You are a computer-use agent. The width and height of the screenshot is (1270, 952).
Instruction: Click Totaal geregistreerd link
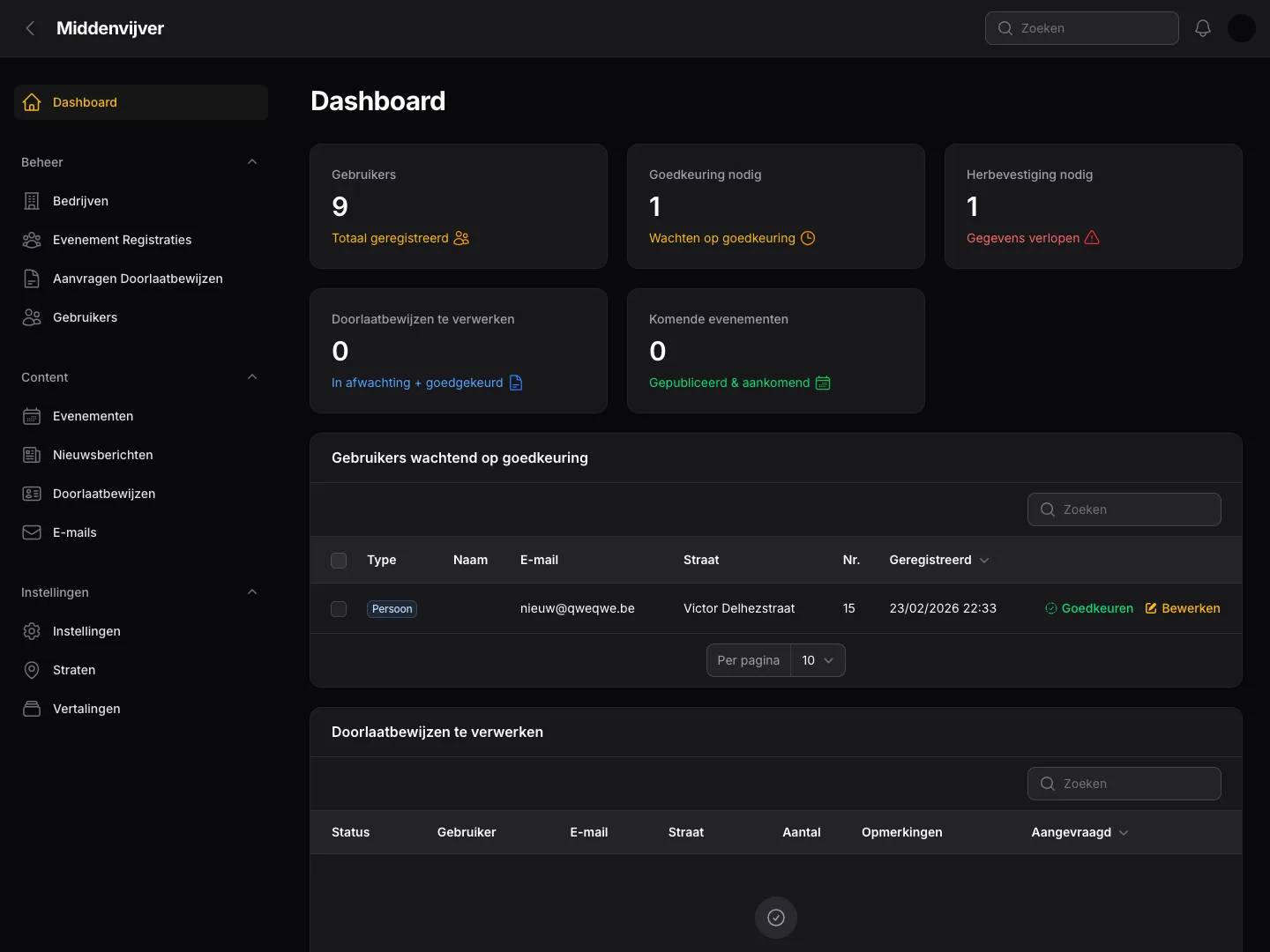[x=400, y=238]
